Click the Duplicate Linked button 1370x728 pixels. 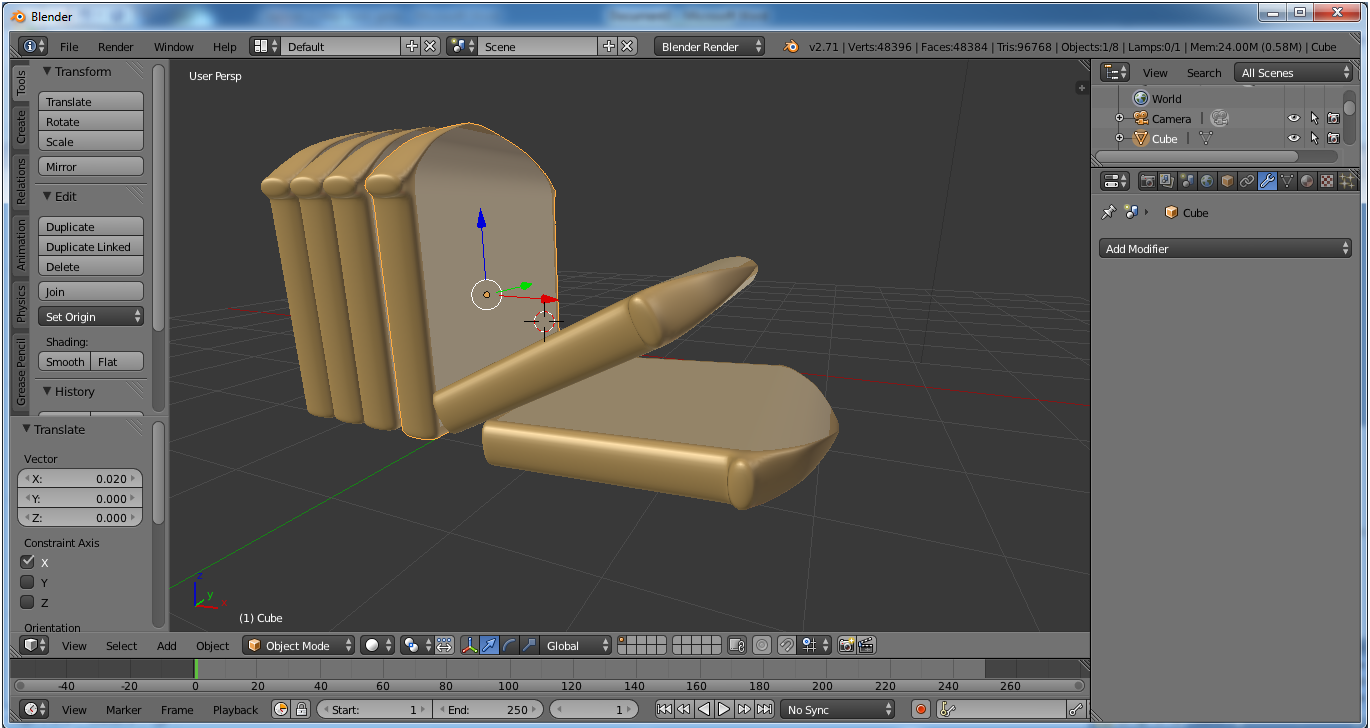(89, 247)
